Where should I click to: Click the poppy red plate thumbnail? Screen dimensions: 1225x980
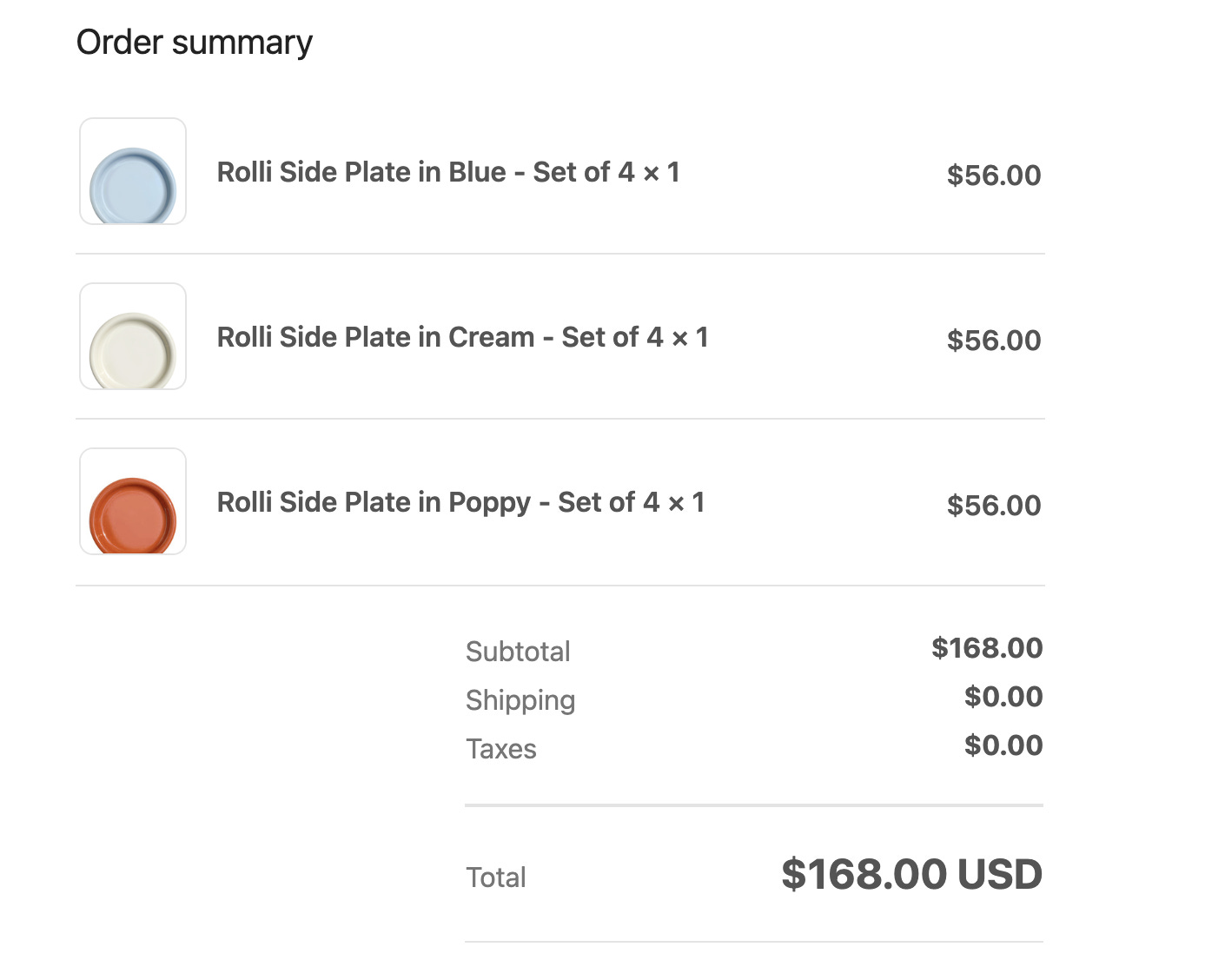(133, 502)
